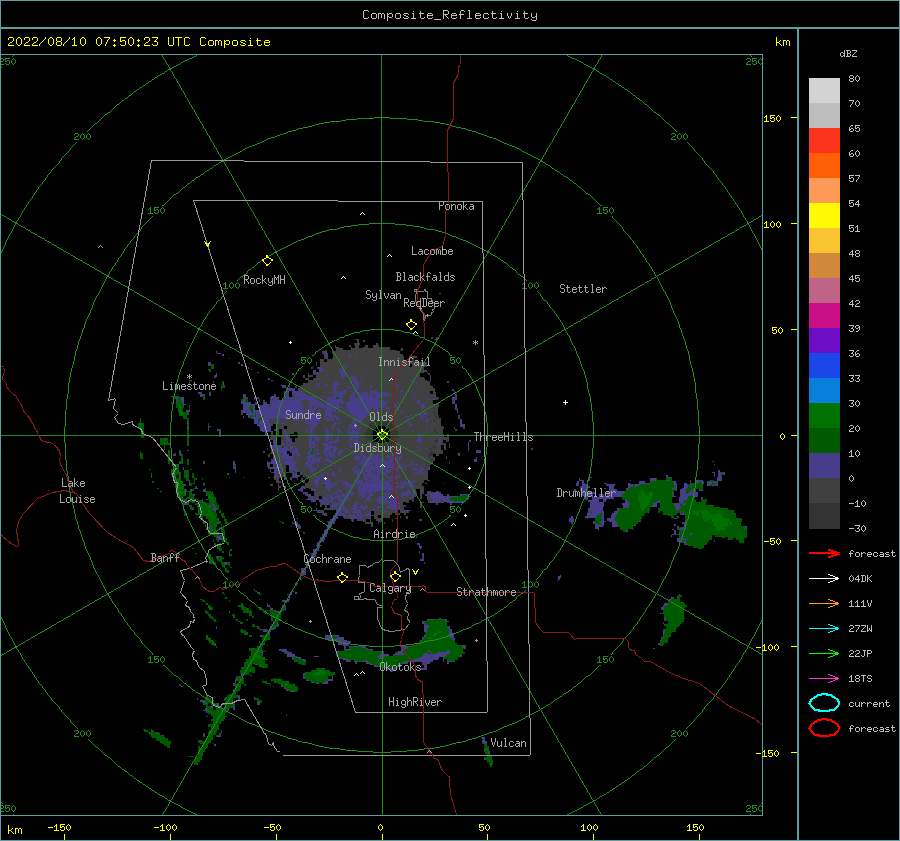Select the yellow diamond marker above Calgary label
This screenshot has height=841, width=900.
(395, 576)
